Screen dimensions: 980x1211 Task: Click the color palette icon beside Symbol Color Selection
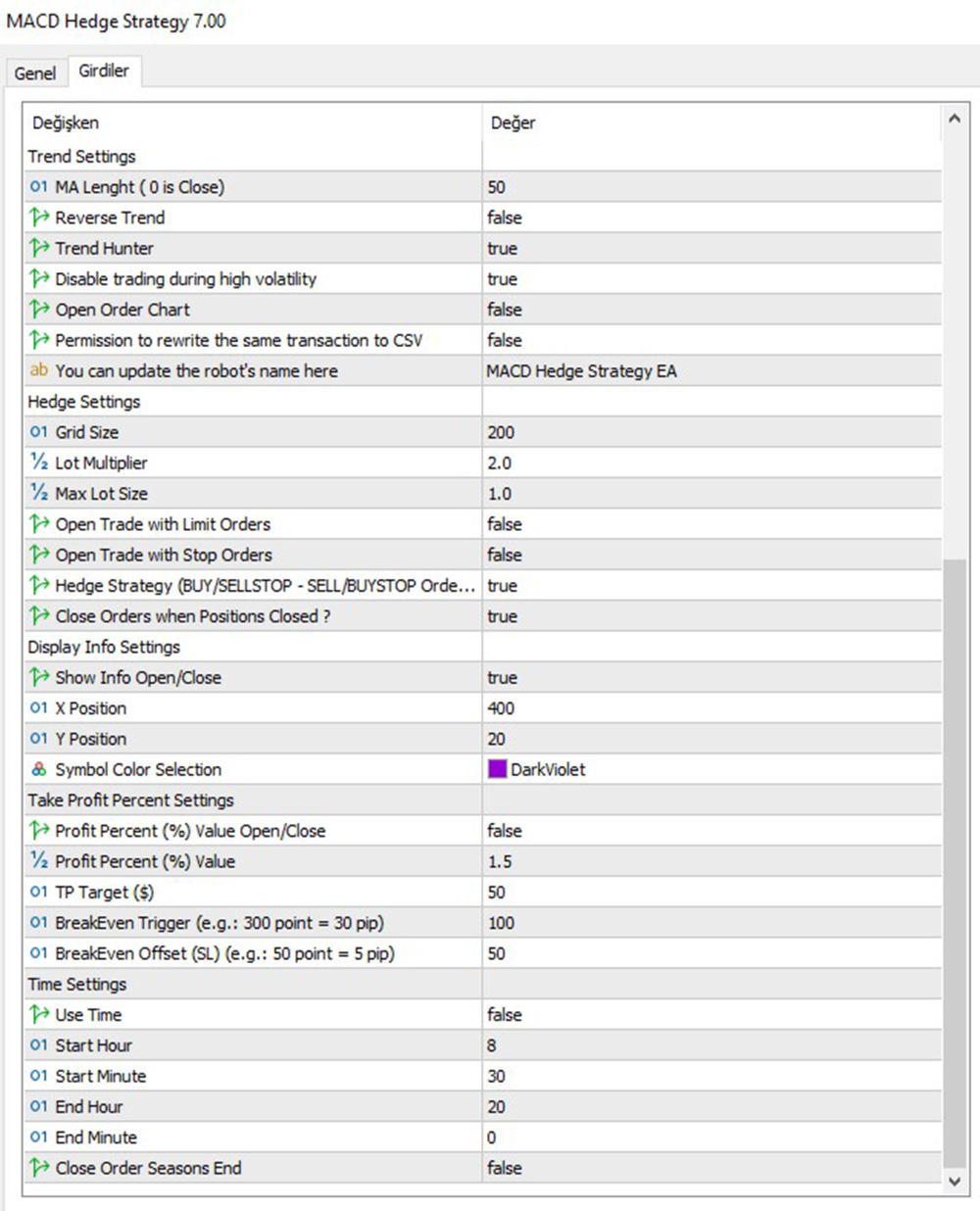[38, 769]
